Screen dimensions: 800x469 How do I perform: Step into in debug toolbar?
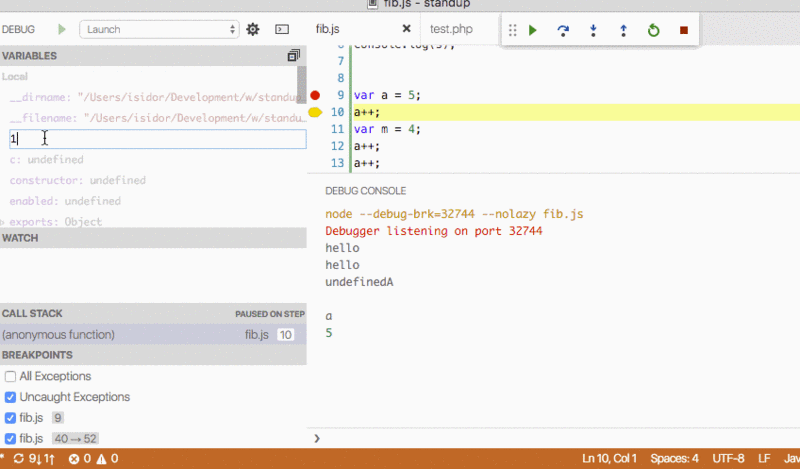(593, 30)
